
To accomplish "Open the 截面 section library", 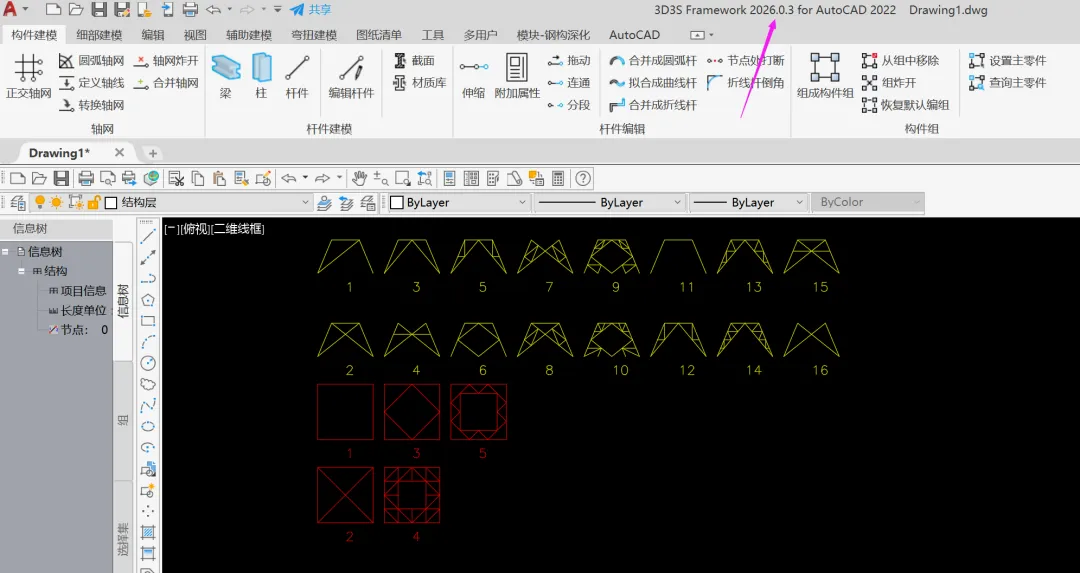I will (414, 61).
